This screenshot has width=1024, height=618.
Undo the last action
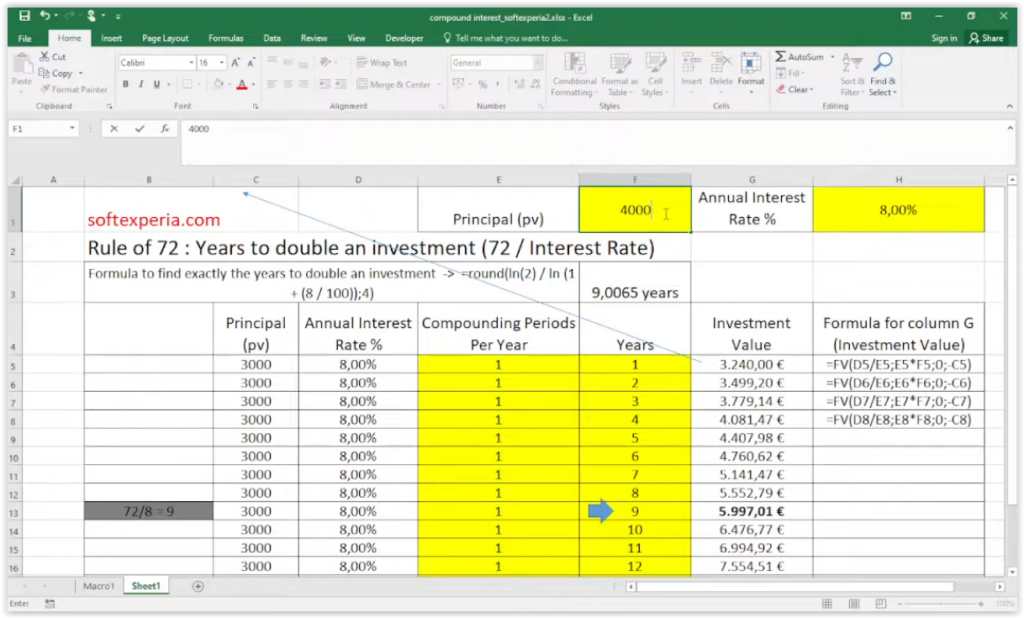[44, 16]
